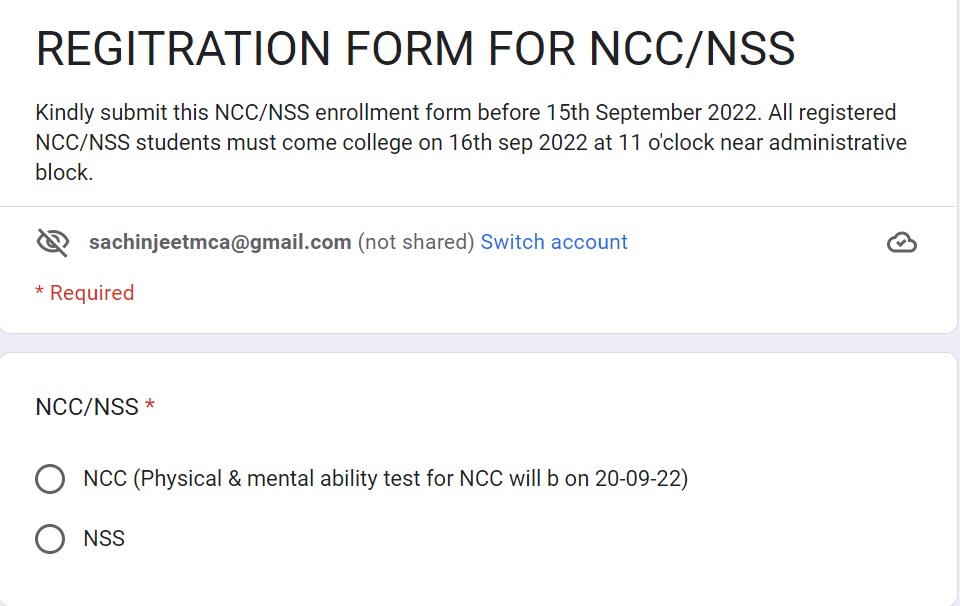Viewport: 960px width, 606px height.
Task: Click the word administrative in the description
Action: (838, 143)
